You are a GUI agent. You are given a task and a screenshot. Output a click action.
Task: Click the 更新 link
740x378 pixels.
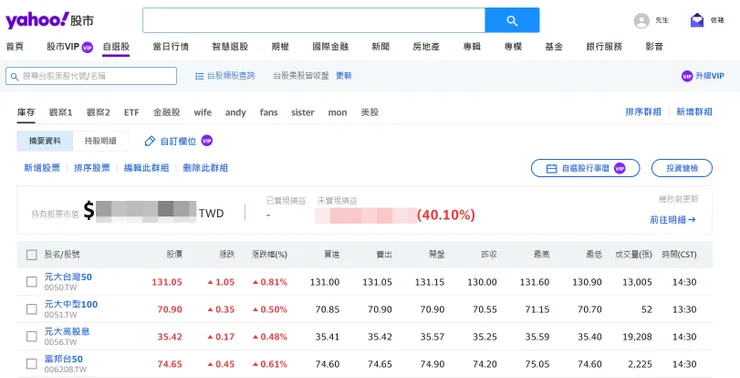[344, 76]
